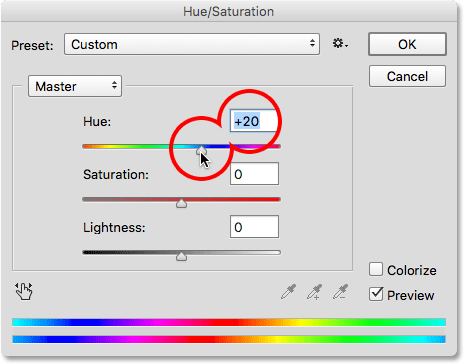
Task: Select the Subtract from Sample eyedropper
Action: [340, 292]
